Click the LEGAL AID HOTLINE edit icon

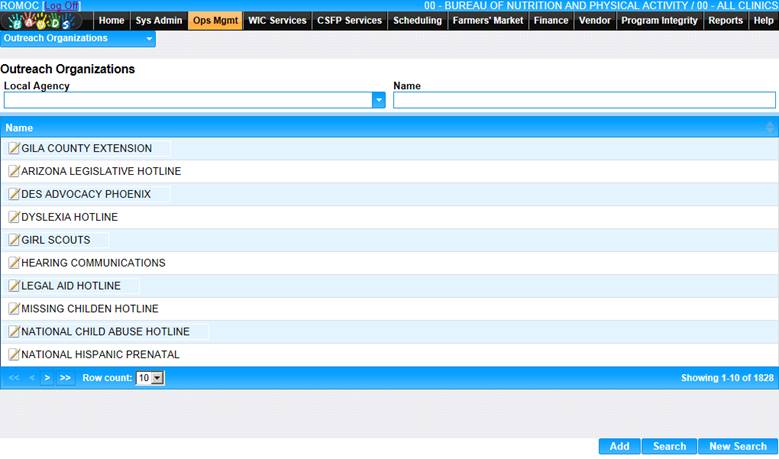14,287
